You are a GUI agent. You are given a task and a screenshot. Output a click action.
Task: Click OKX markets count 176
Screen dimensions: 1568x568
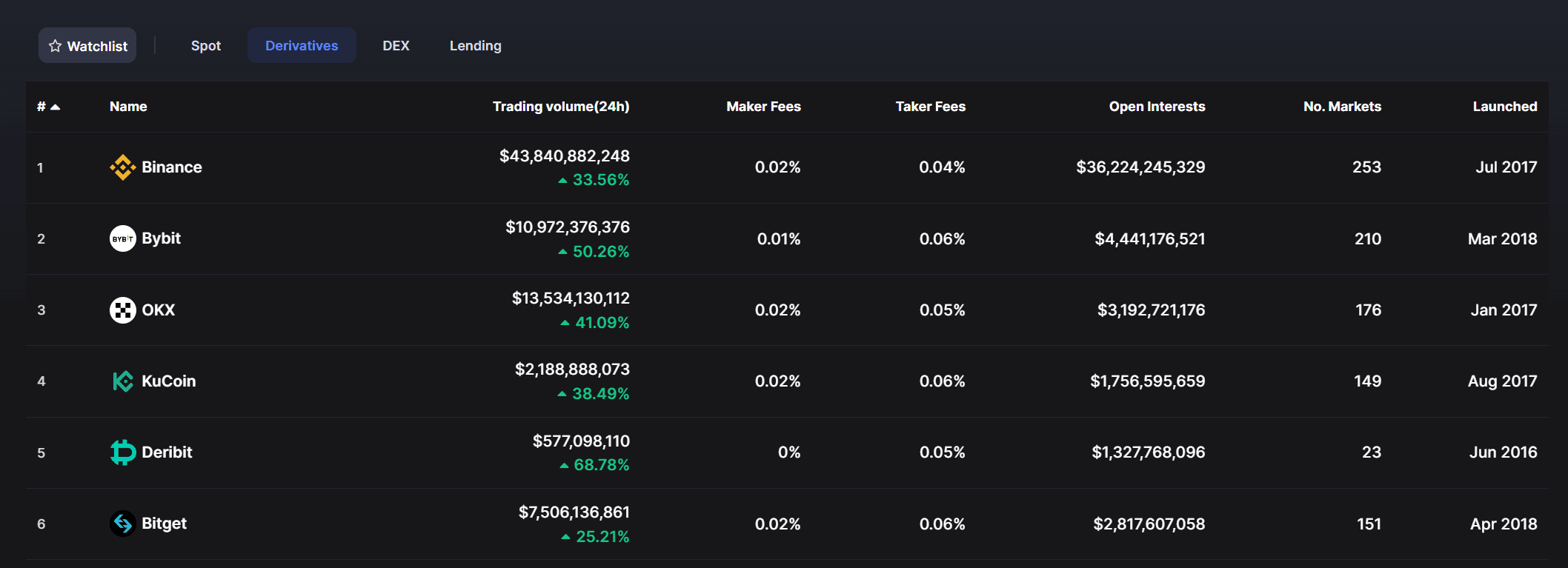click(x=1369, y=310)
